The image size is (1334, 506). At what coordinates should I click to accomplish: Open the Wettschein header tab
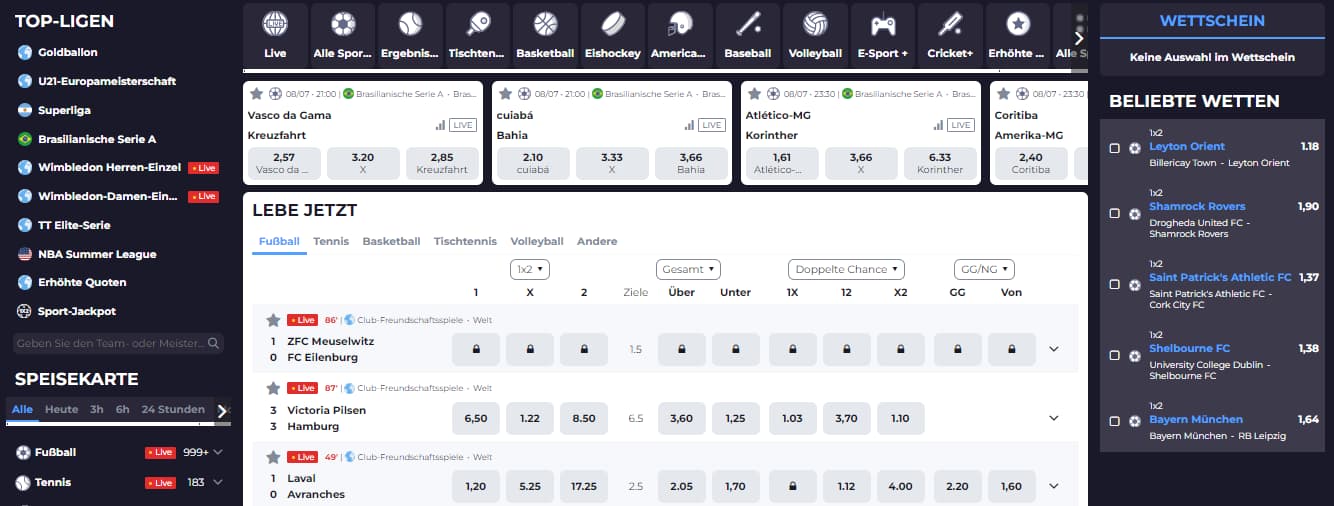coord(1212,21)
